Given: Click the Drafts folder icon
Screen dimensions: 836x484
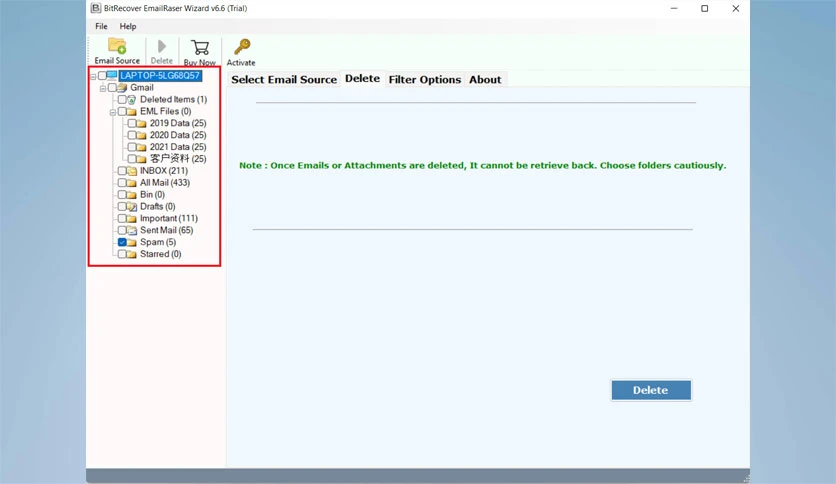Looking at the screenshot, I should pyautogui.click(x=132, y=207).
